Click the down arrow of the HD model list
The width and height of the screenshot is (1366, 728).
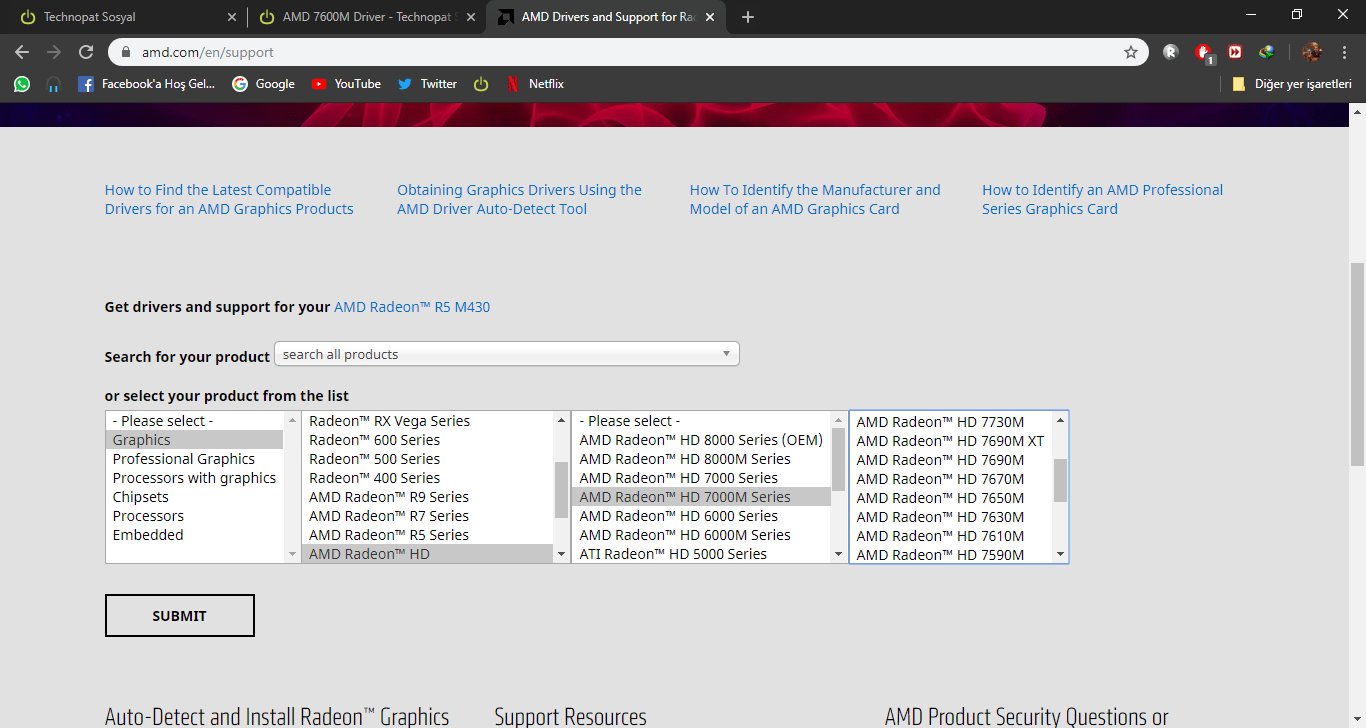coord(1060,555)
